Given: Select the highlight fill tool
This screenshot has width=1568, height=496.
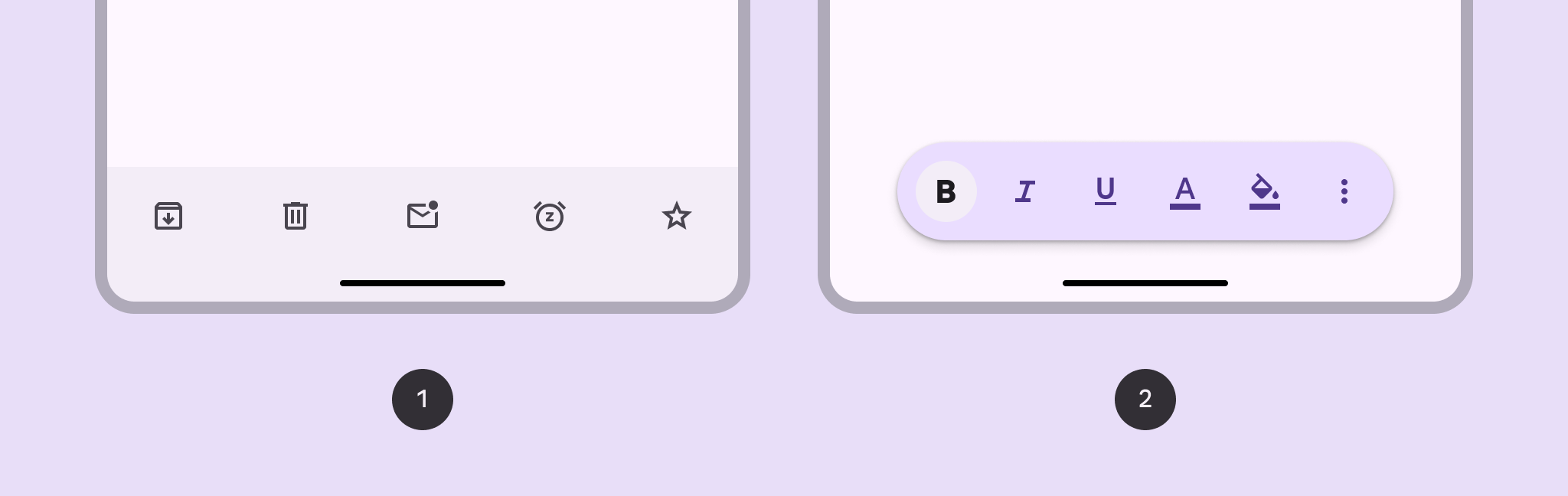Looking at the screenshot, I should 1265,191.
